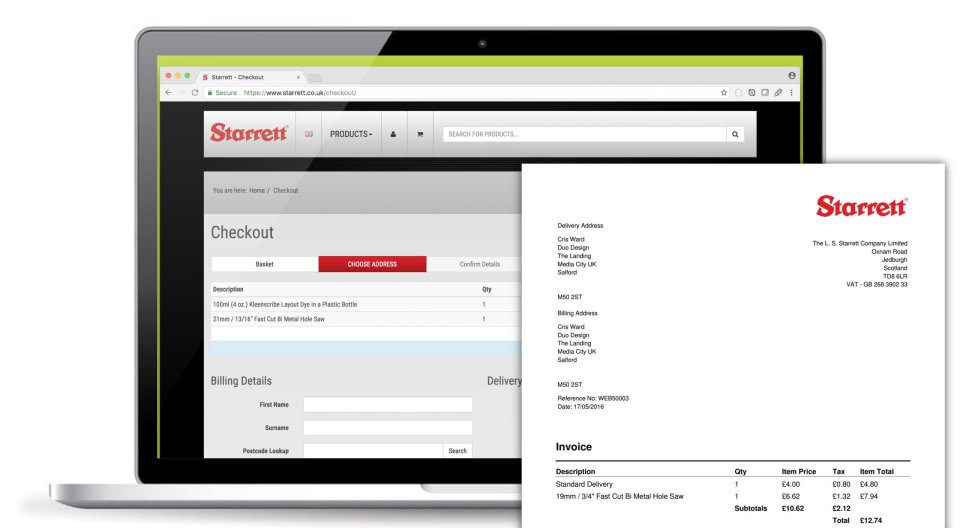This screenshot has height=528, width=960.
Task: Click the user account icon
Action: pos(392,134)
